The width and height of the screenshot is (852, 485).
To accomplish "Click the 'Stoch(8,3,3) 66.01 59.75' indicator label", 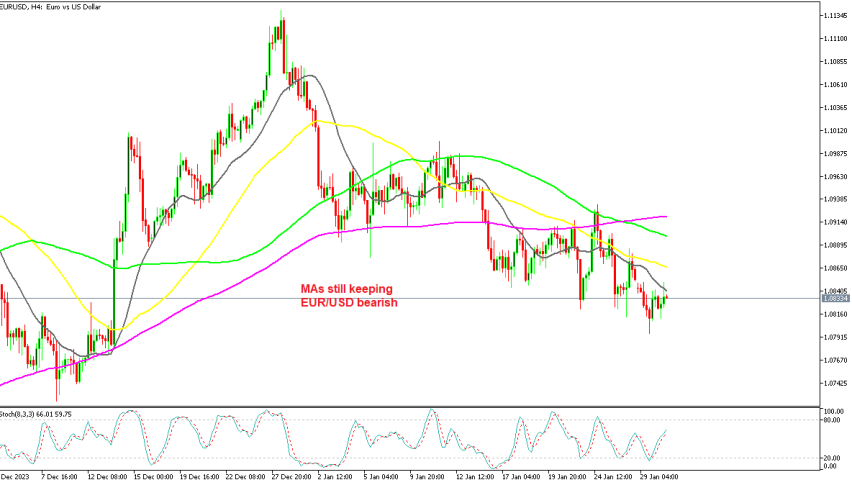I will [x=36, y=414].
